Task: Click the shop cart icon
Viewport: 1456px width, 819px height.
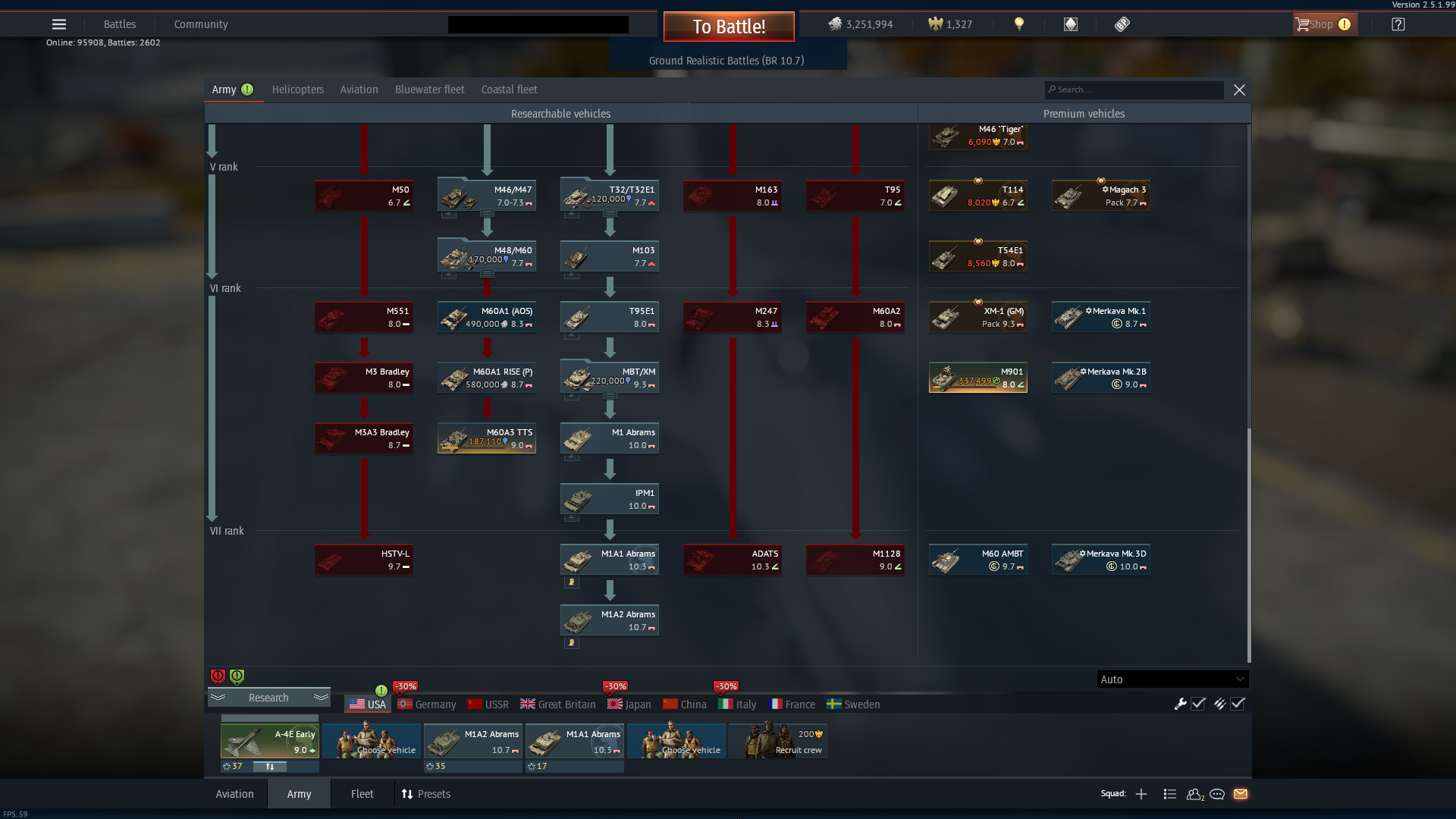Action: 1303,24
